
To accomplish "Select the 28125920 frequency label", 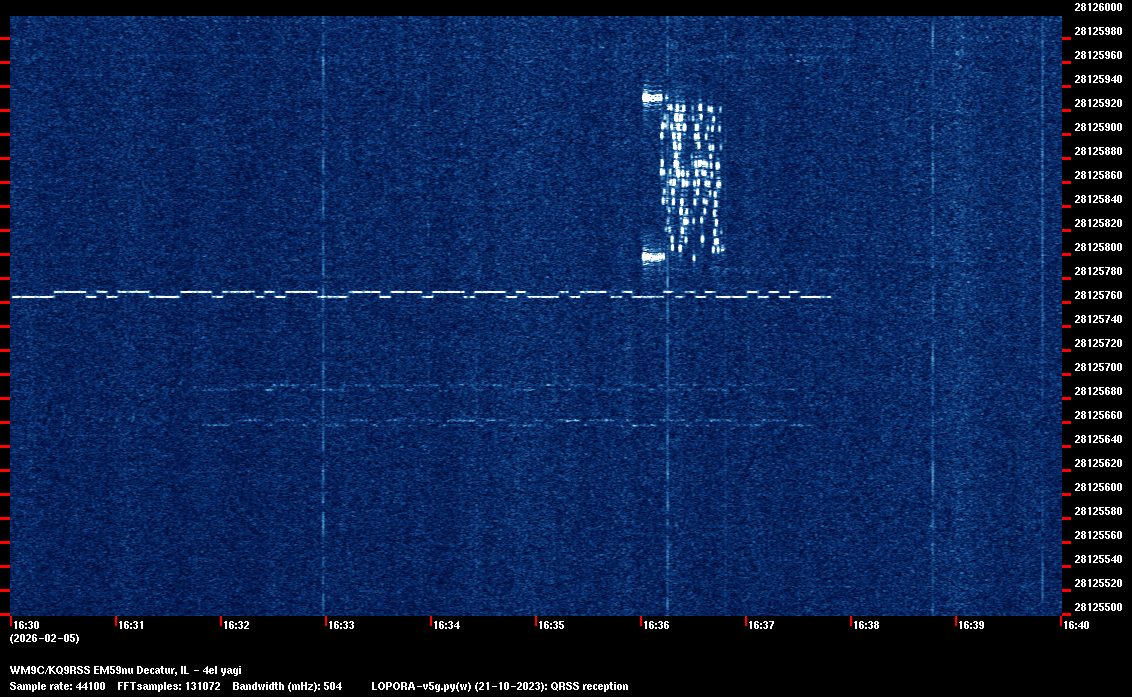I will pos(1098,103).
